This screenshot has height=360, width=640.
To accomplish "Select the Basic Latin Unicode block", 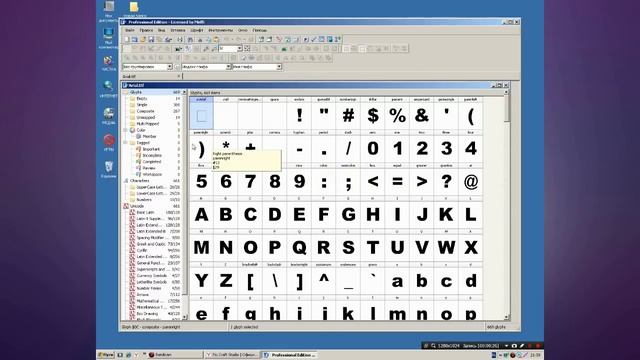I will click(x=145, y=212).
